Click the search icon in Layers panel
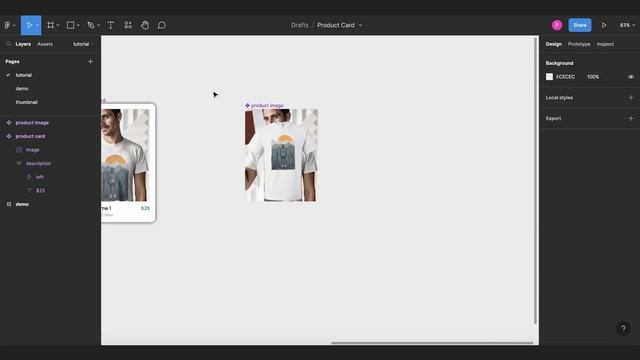The width and height of the screenshot is (640, 360). click(9, 44)
